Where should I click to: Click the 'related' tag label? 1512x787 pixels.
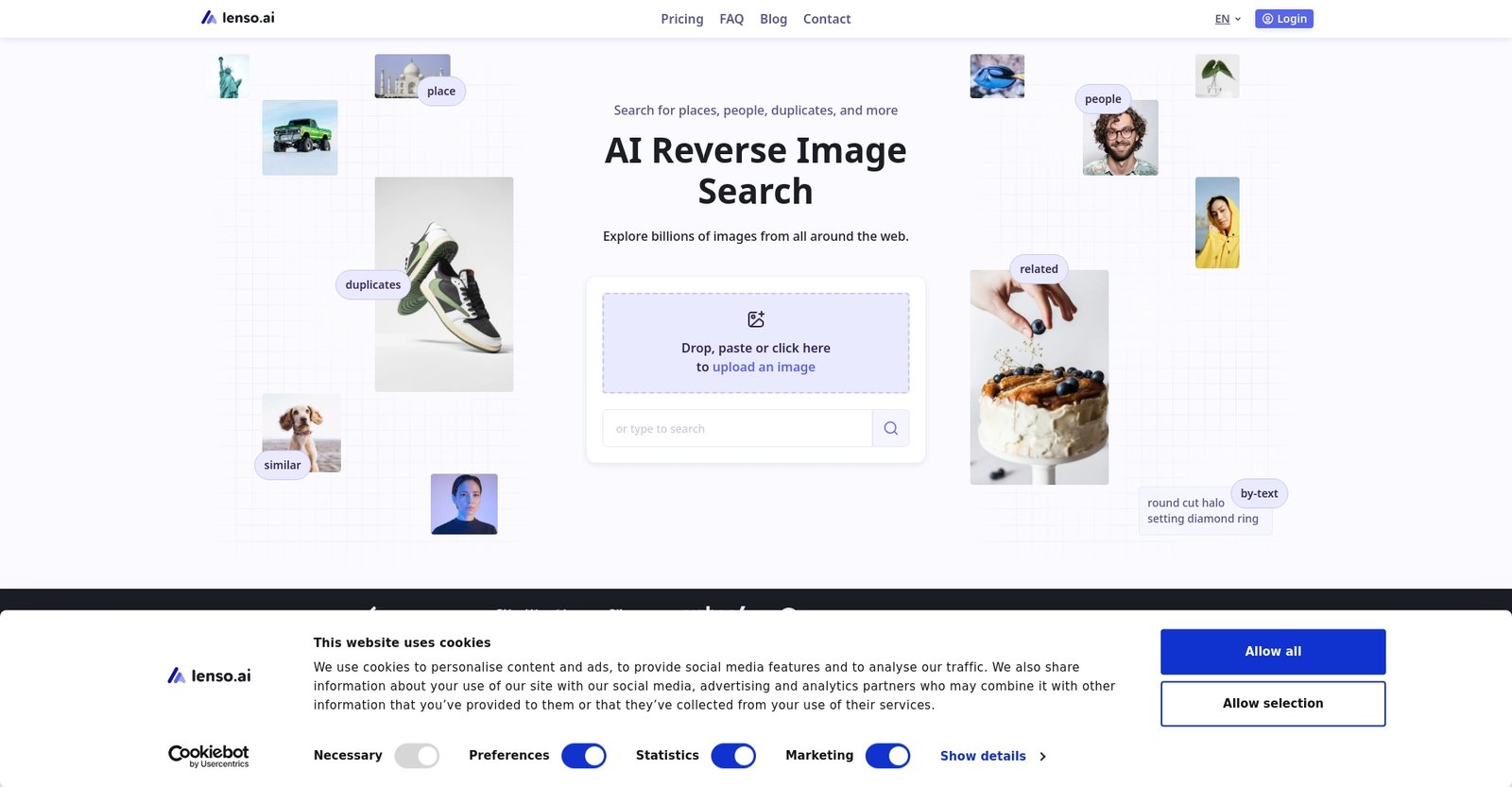coord(1039,268)
